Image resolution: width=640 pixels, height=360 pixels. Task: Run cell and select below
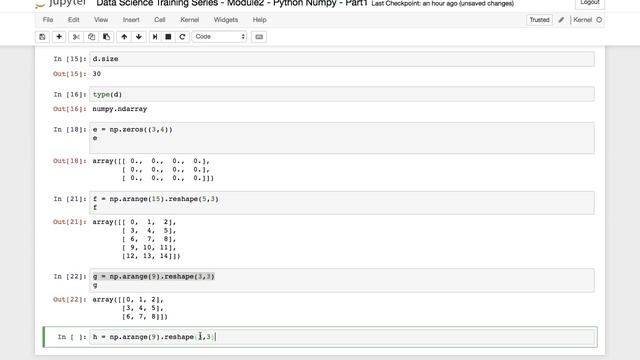click(155, 37)
